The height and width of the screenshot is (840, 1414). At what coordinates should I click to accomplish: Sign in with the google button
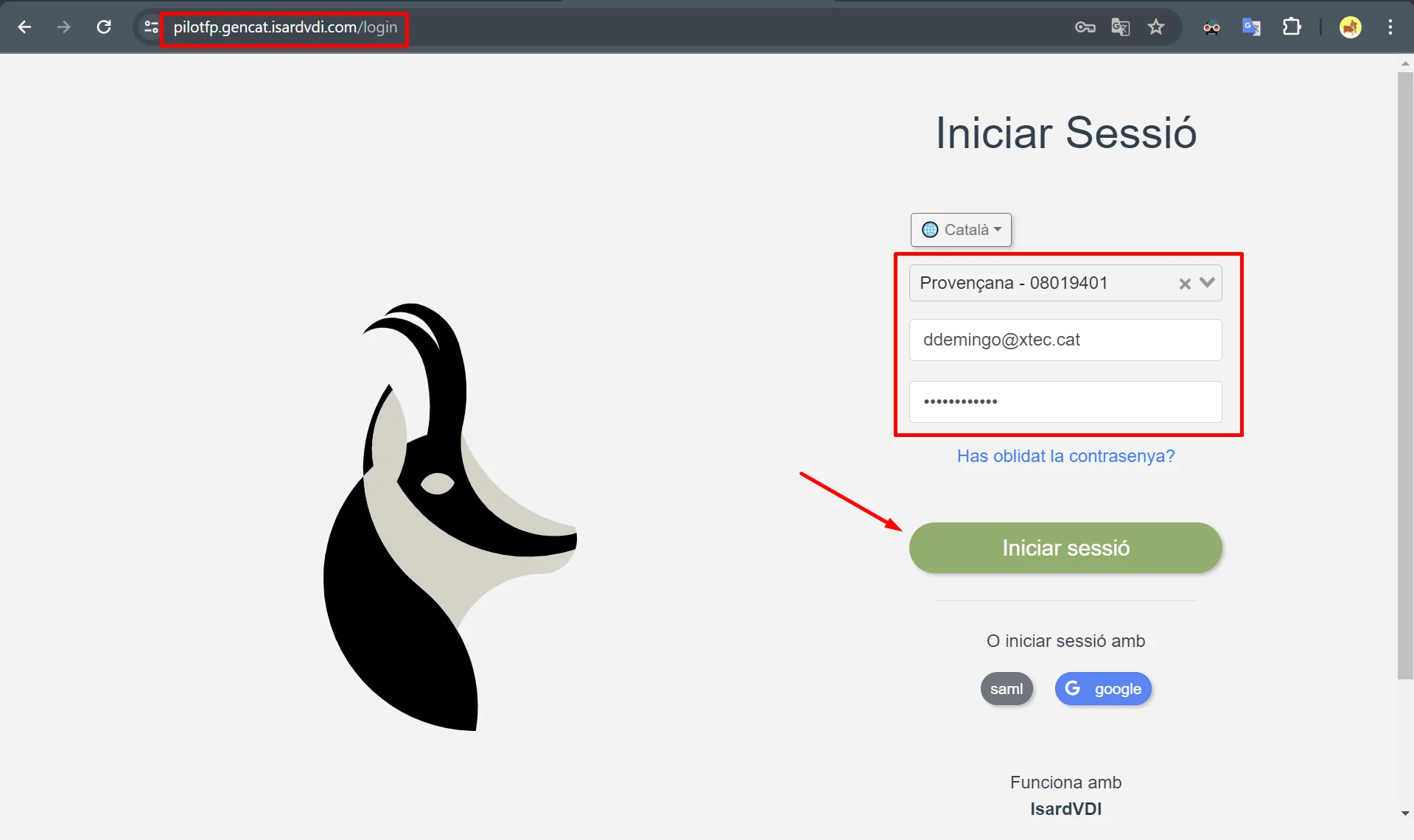click(1103, 689)
